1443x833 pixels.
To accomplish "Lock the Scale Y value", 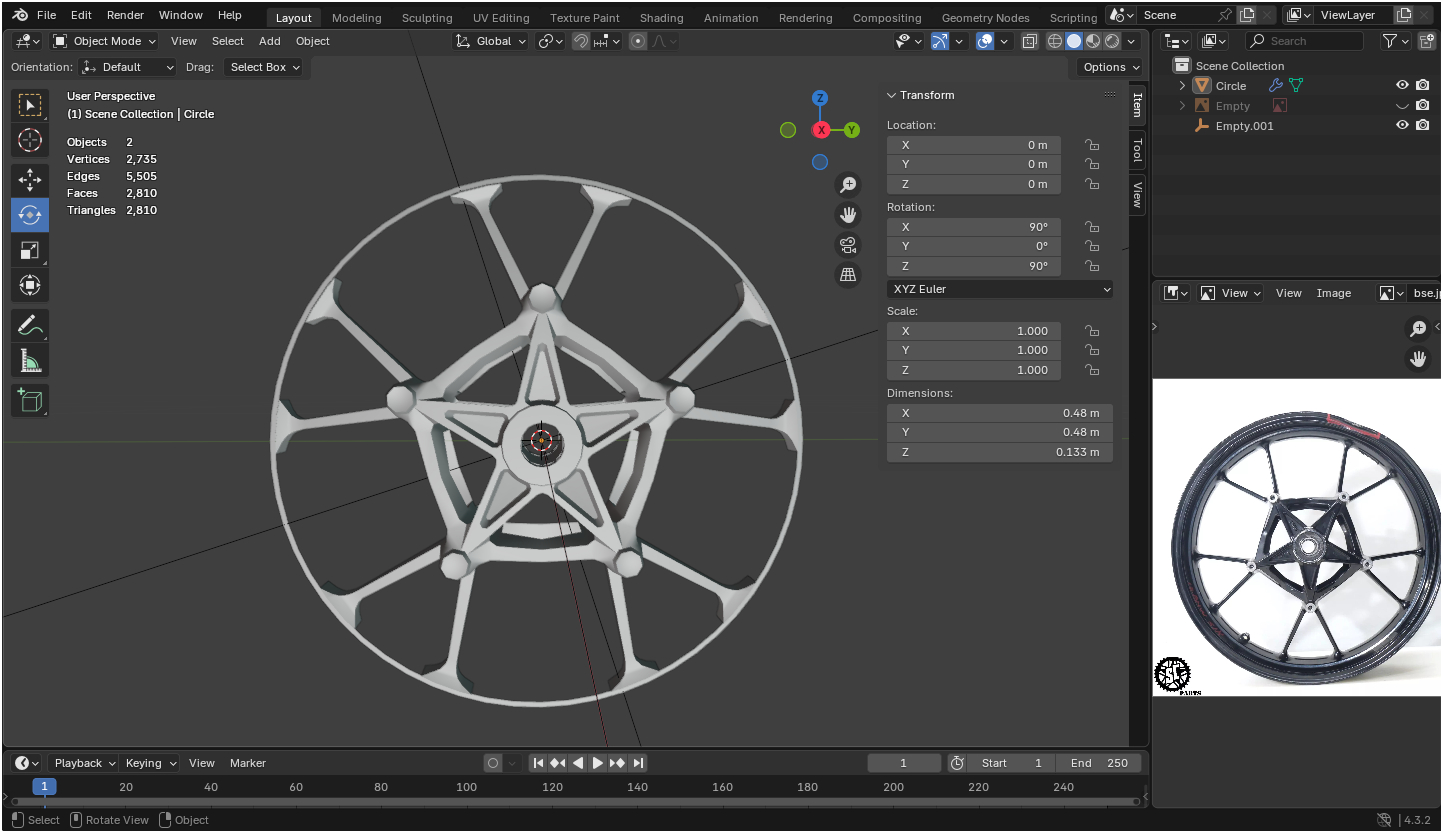I will point(1092,350).
